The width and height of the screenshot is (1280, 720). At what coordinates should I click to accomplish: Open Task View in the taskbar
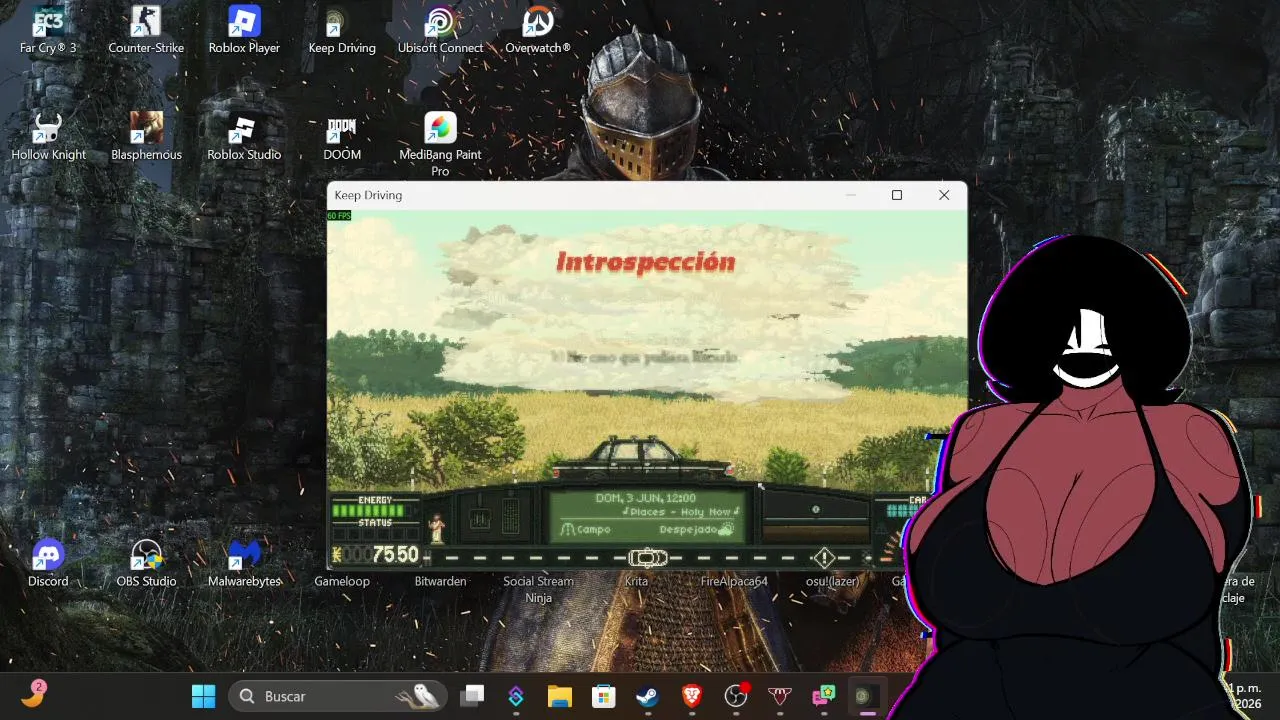472,696
